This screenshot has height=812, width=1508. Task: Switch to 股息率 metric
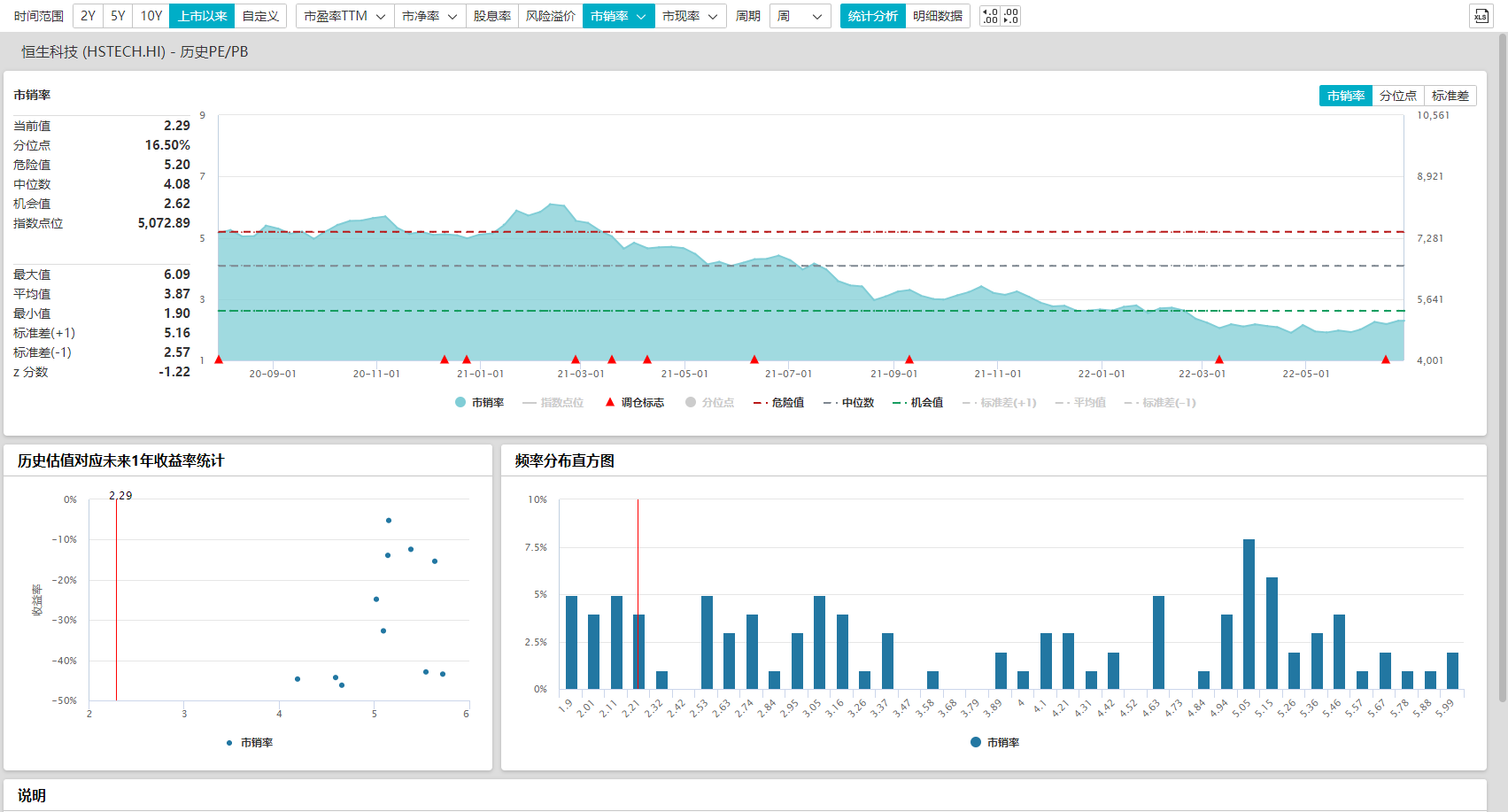(x=491, y=16)
